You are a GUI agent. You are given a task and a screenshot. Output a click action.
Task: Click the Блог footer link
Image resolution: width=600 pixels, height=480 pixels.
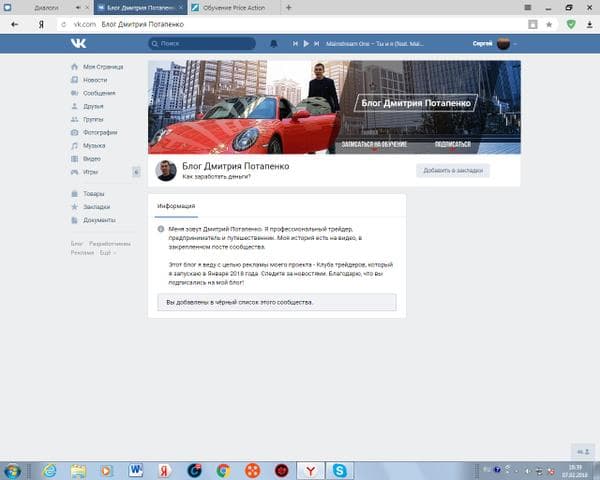(77, 244)
